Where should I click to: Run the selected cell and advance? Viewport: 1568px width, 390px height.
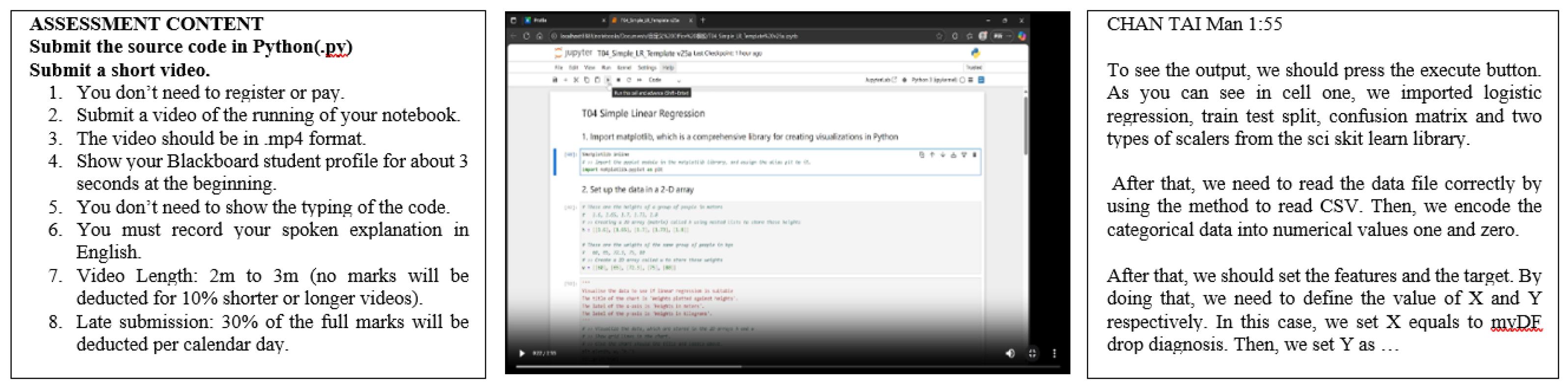point(608,80)
